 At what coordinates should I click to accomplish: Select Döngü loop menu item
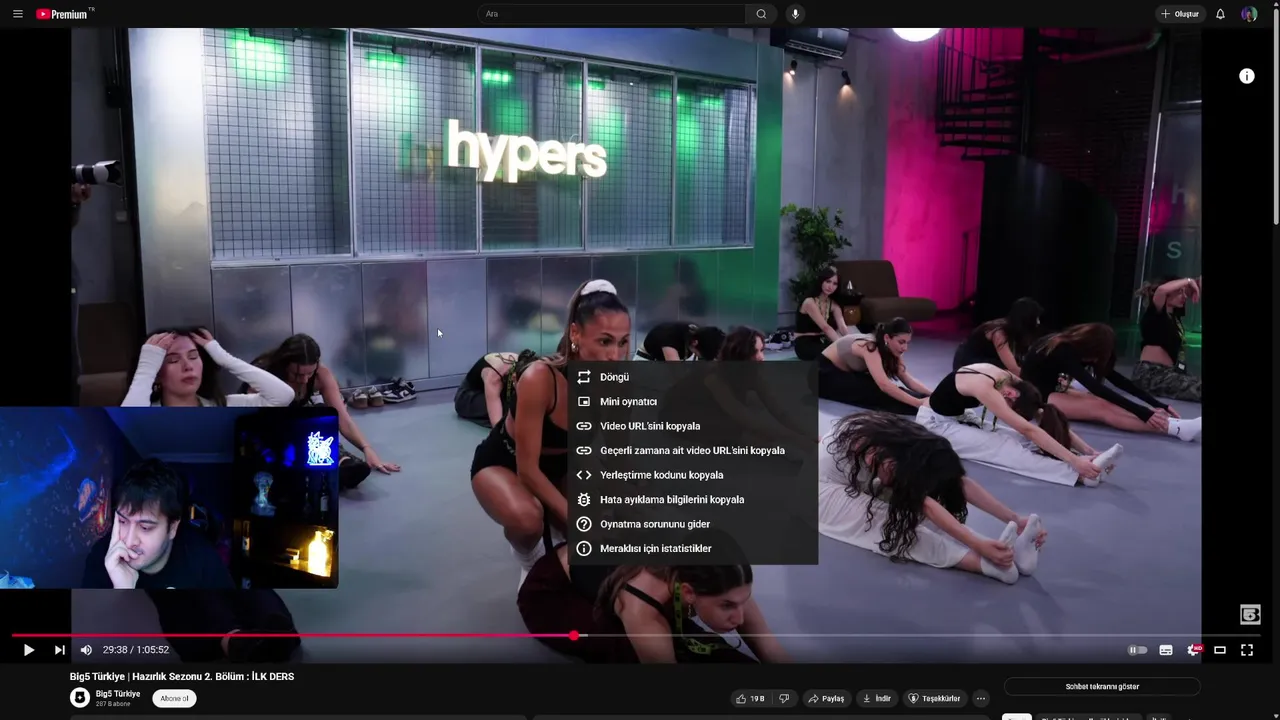pos(692,377)
